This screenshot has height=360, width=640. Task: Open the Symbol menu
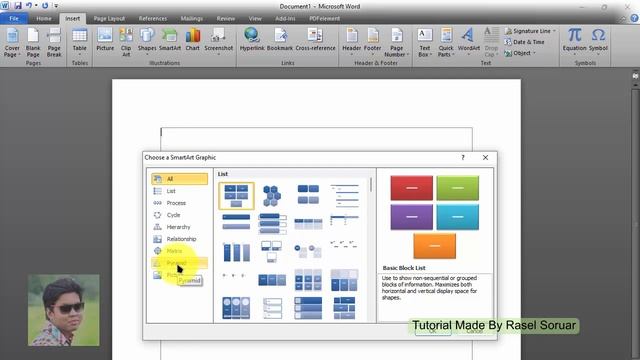point(598,41)
